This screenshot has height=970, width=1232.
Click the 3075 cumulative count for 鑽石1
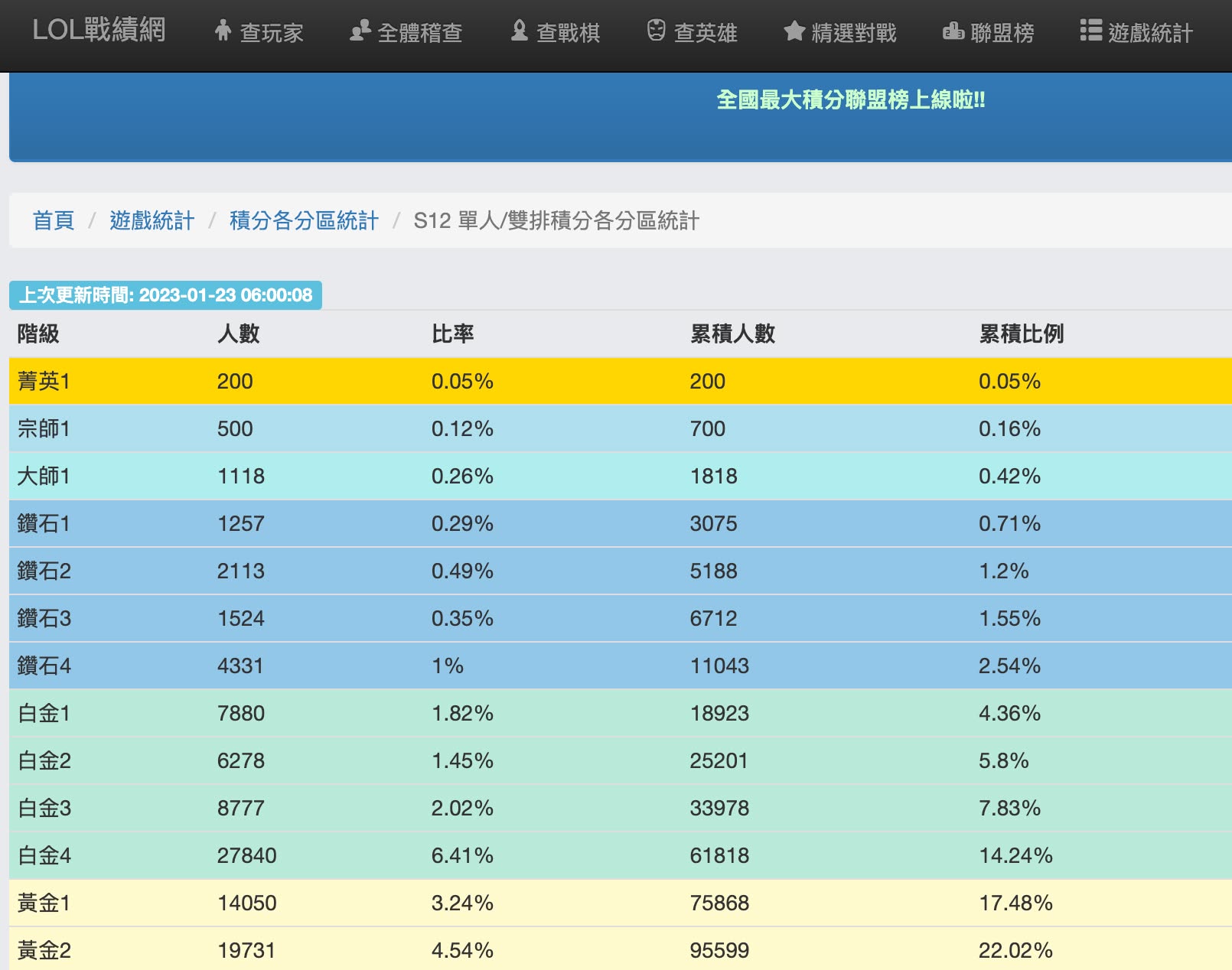713,523
